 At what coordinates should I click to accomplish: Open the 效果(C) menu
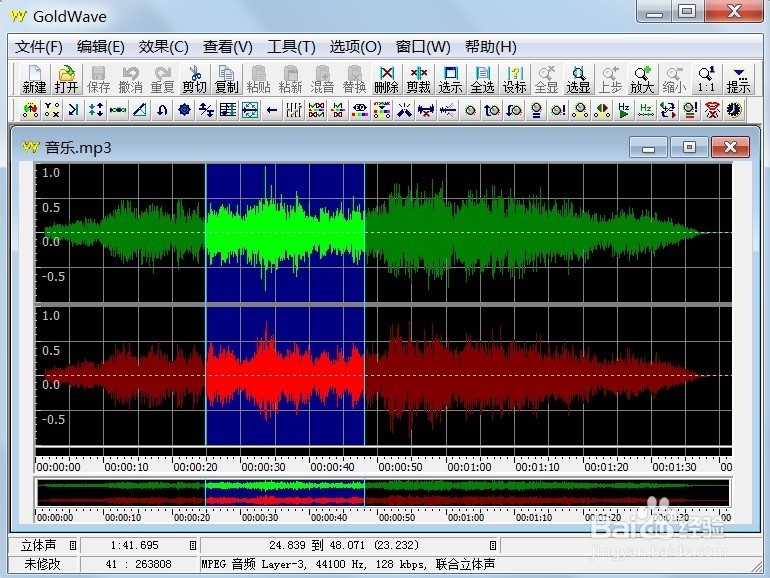[x=164, y=47]
